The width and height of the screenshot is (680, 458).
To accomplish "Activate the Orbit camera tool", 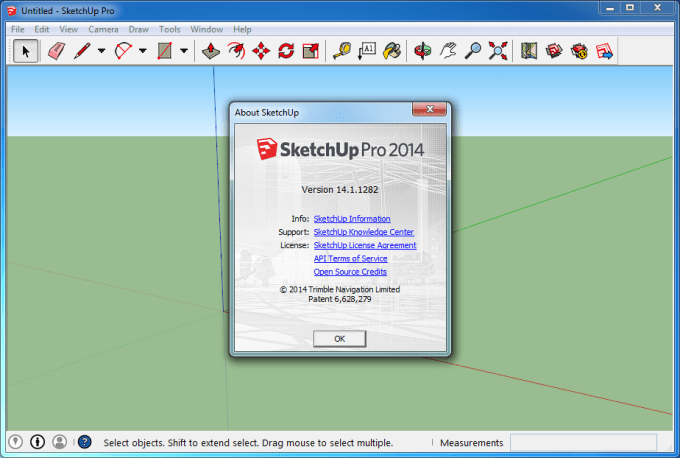I will 423,51.
